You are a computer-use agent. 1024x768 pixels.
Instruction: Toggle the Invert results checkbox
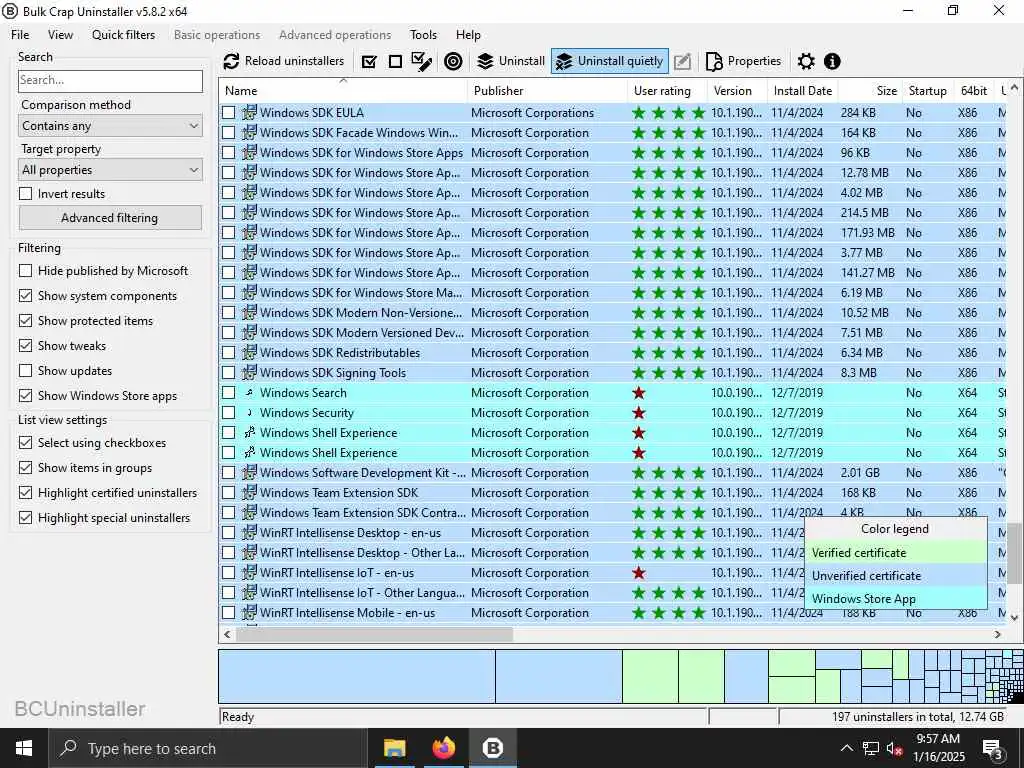click(x=25, y=194)
